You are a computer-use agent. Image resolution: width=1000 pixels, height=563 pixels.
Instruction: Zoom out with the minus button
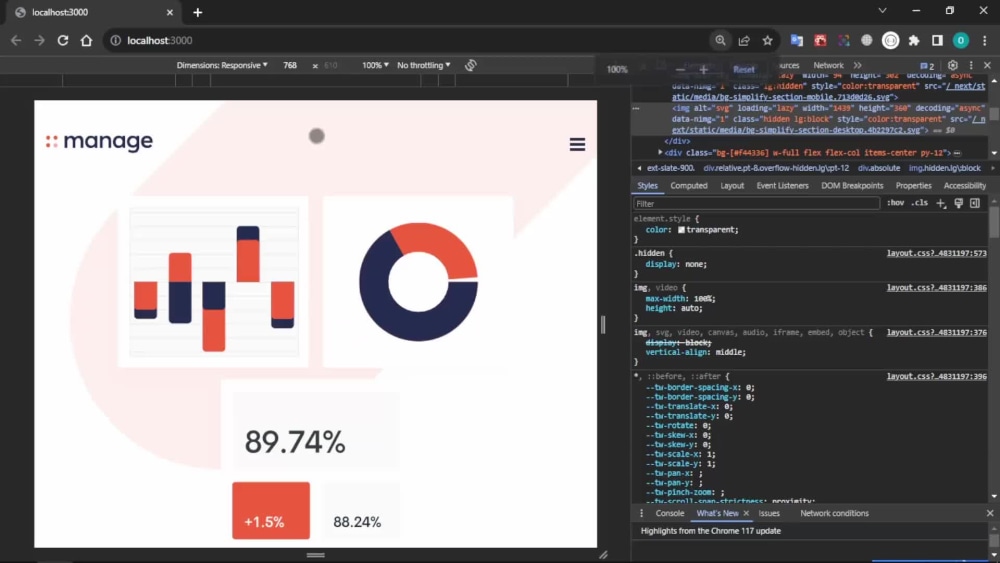[x=680, y=69]
